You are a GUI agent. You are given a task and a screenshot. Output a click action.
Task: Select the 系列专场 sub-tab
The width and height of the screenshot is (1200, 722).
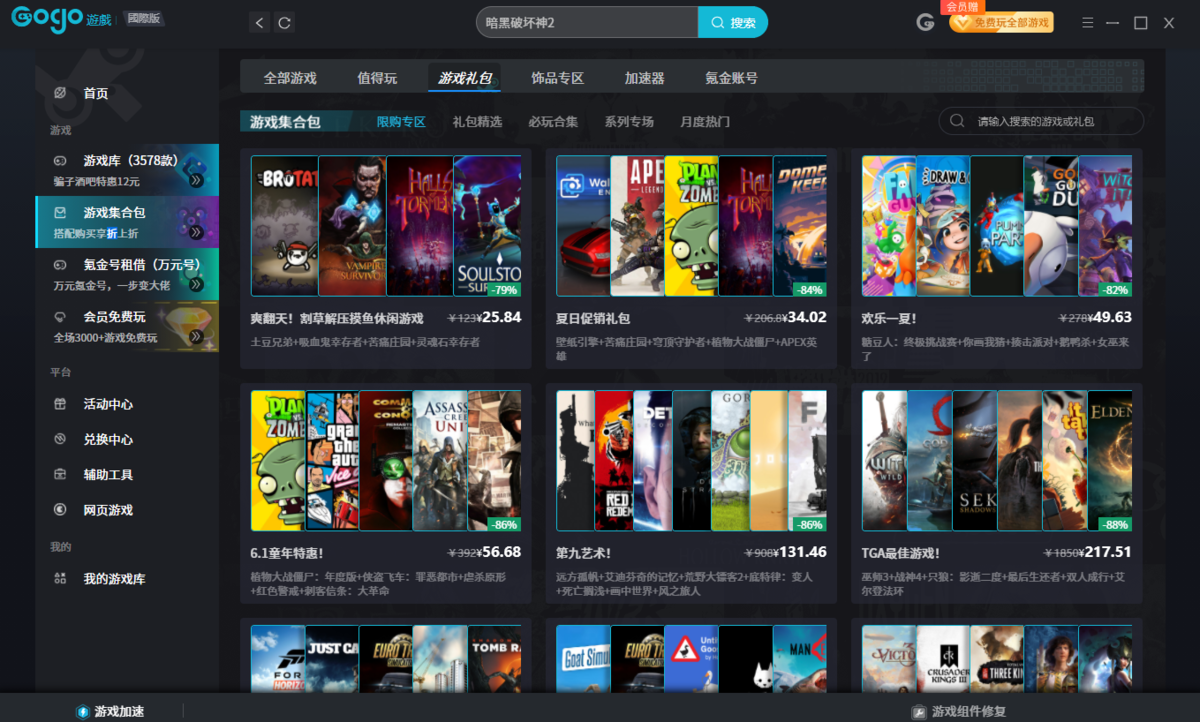click(629, 122)
